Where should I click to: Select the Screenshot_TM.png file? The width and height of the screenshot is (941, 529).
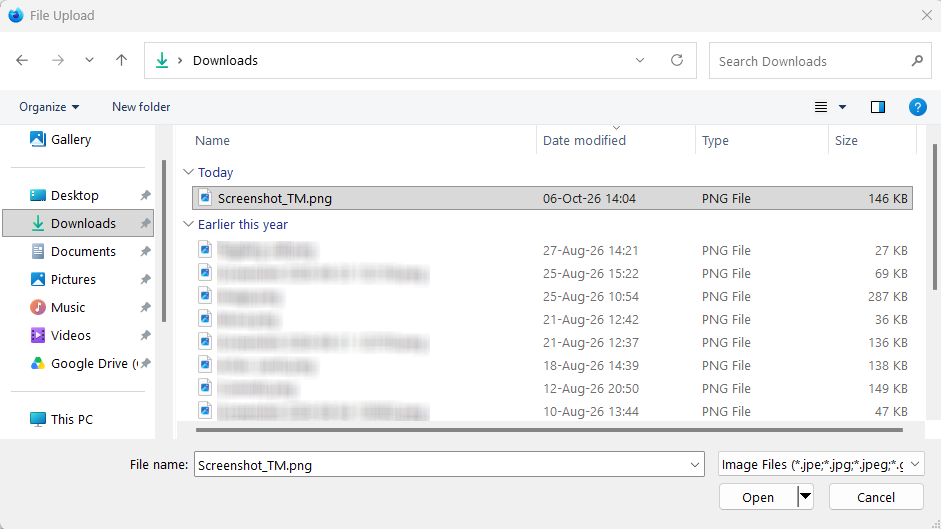[x=552, y=198]
